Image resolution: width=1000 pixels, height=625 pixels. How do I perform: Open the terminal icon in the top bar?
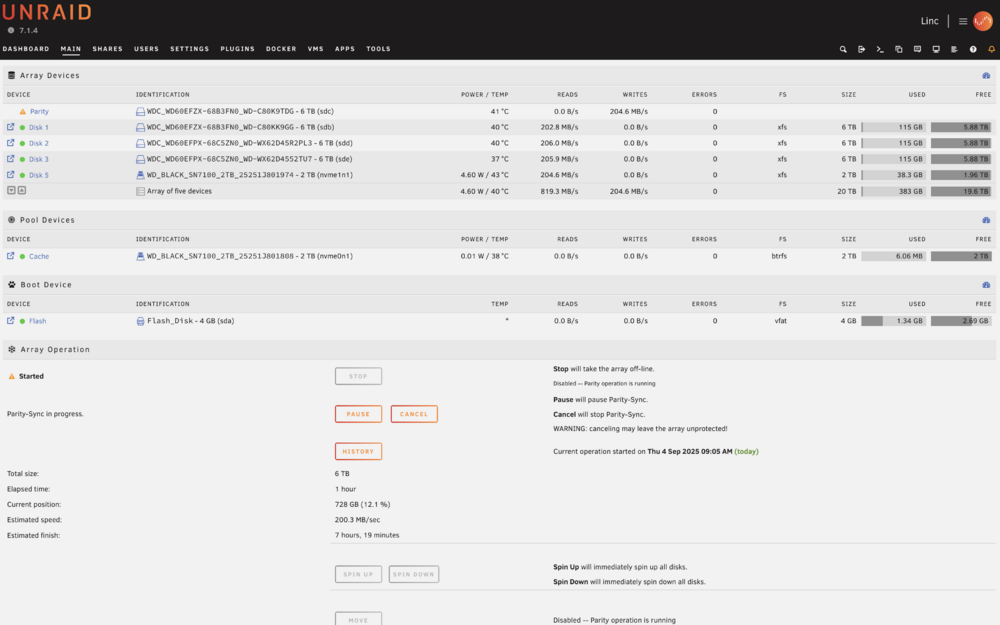coord(880,49)
